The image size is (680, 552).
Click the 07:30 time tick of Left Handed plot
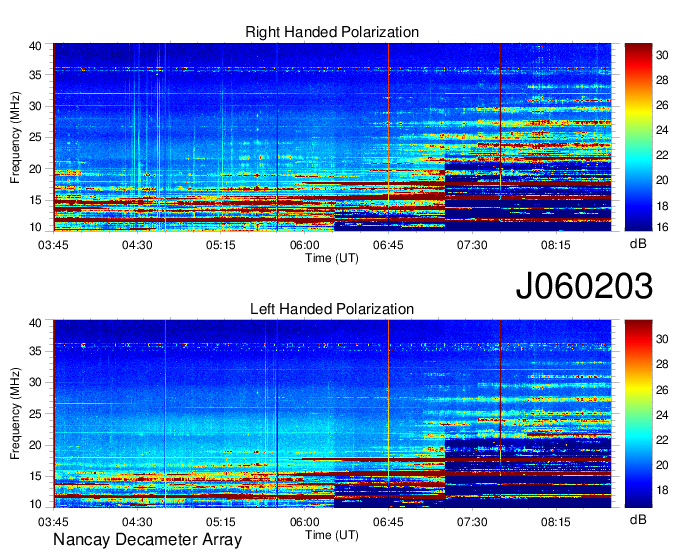[x=472, y=522]
